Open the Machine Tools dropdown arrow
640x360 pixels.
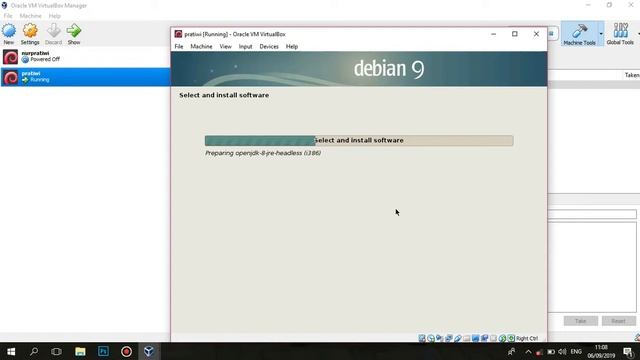601,33
